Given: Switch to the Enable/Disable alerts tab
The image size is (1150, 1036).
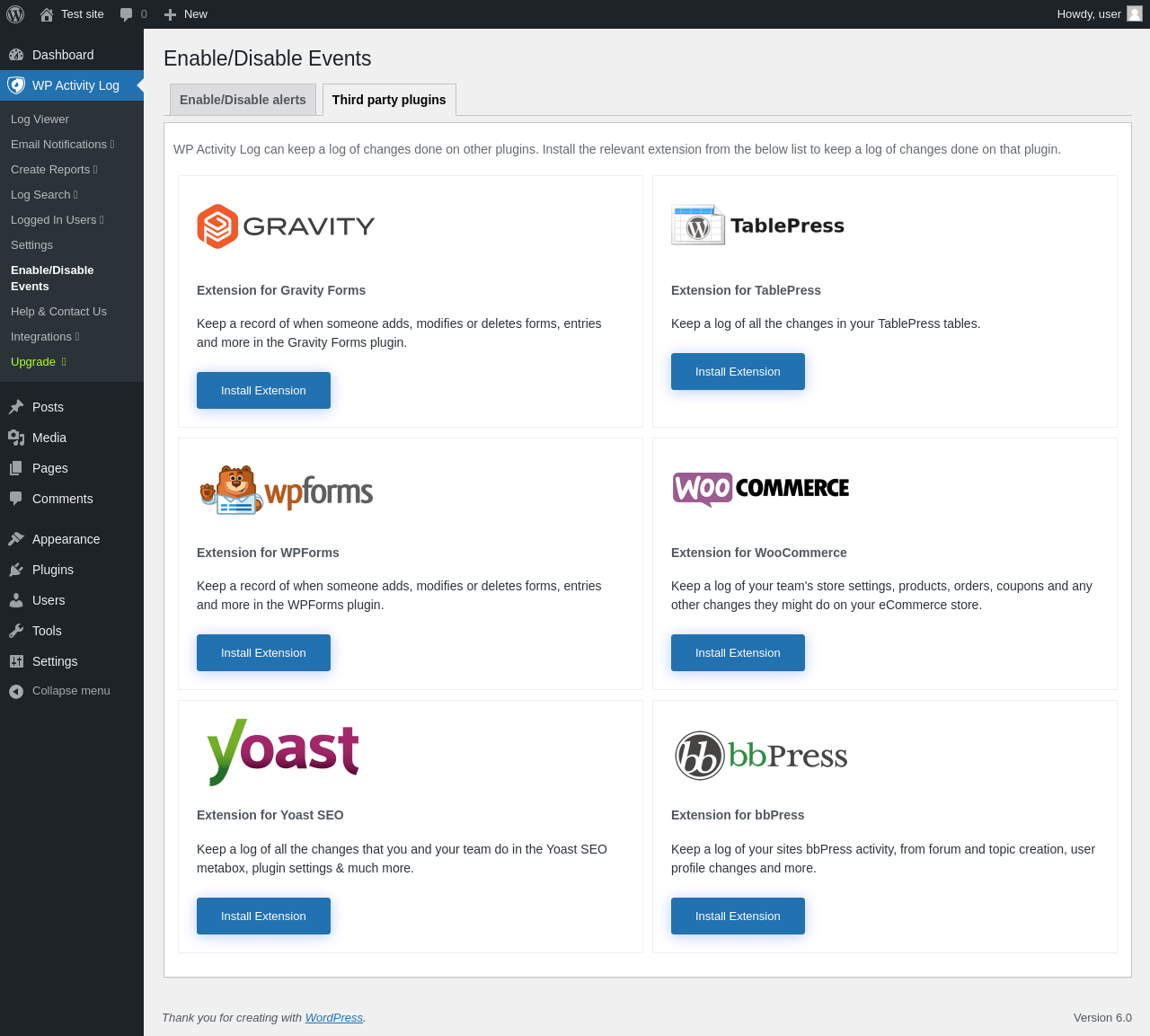Looking at the screenshot, I should coord(243,100).
